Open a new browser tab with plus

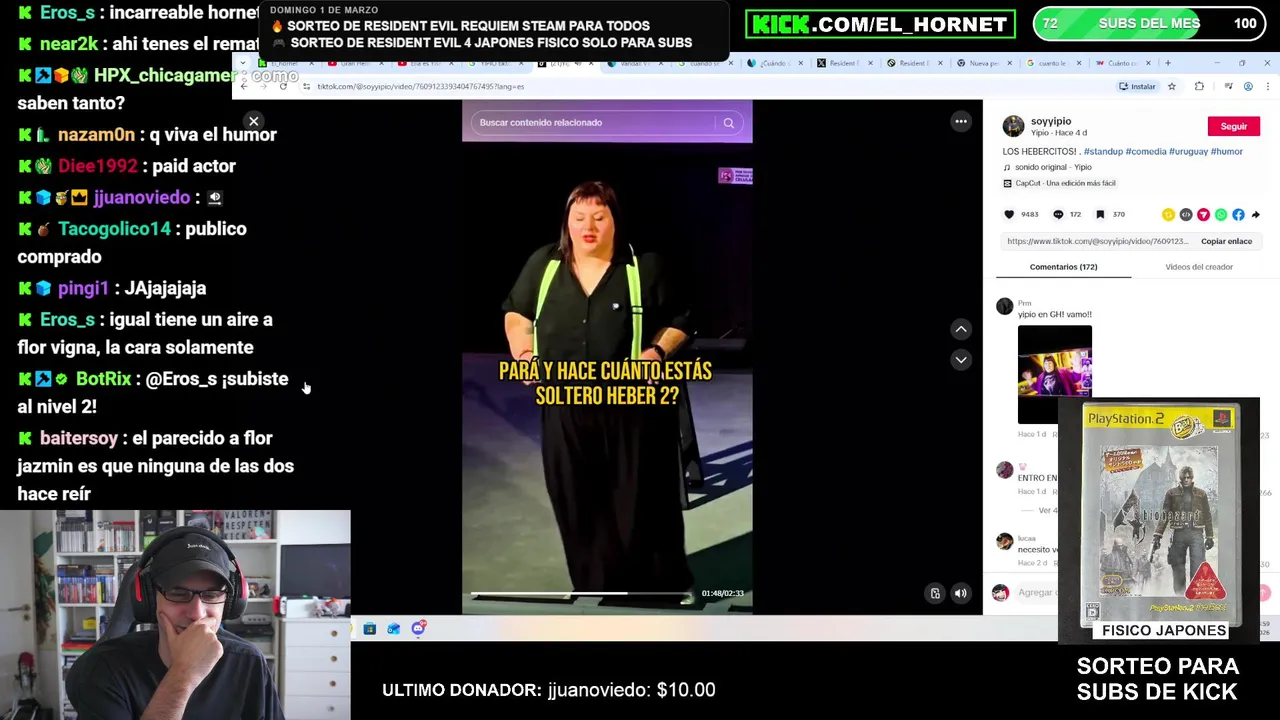(1167, 63)
